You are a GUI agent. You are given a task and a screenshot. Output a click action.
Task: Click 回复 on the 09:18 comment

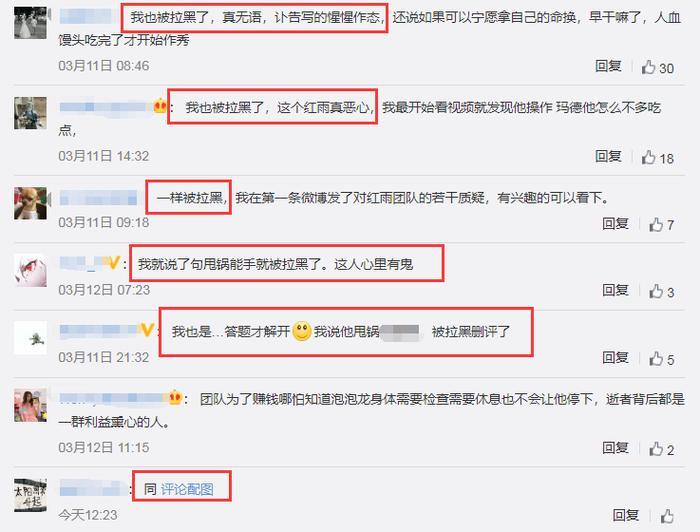615,223
